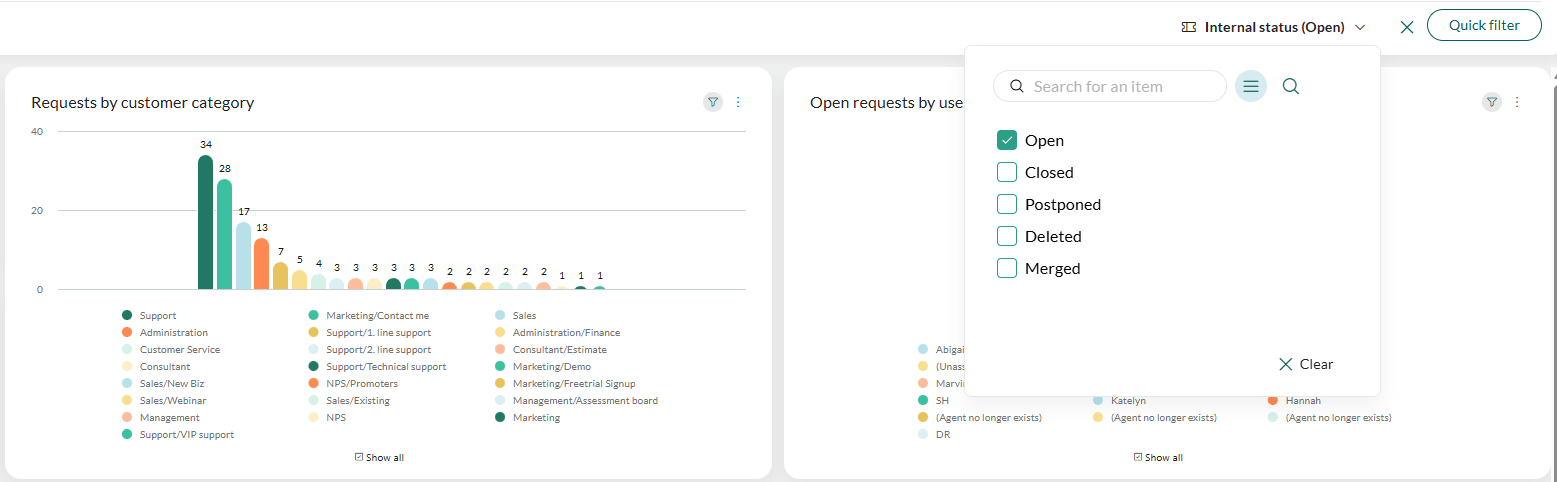
Task: Click the bar with value 28
Action: click(224, 234)
